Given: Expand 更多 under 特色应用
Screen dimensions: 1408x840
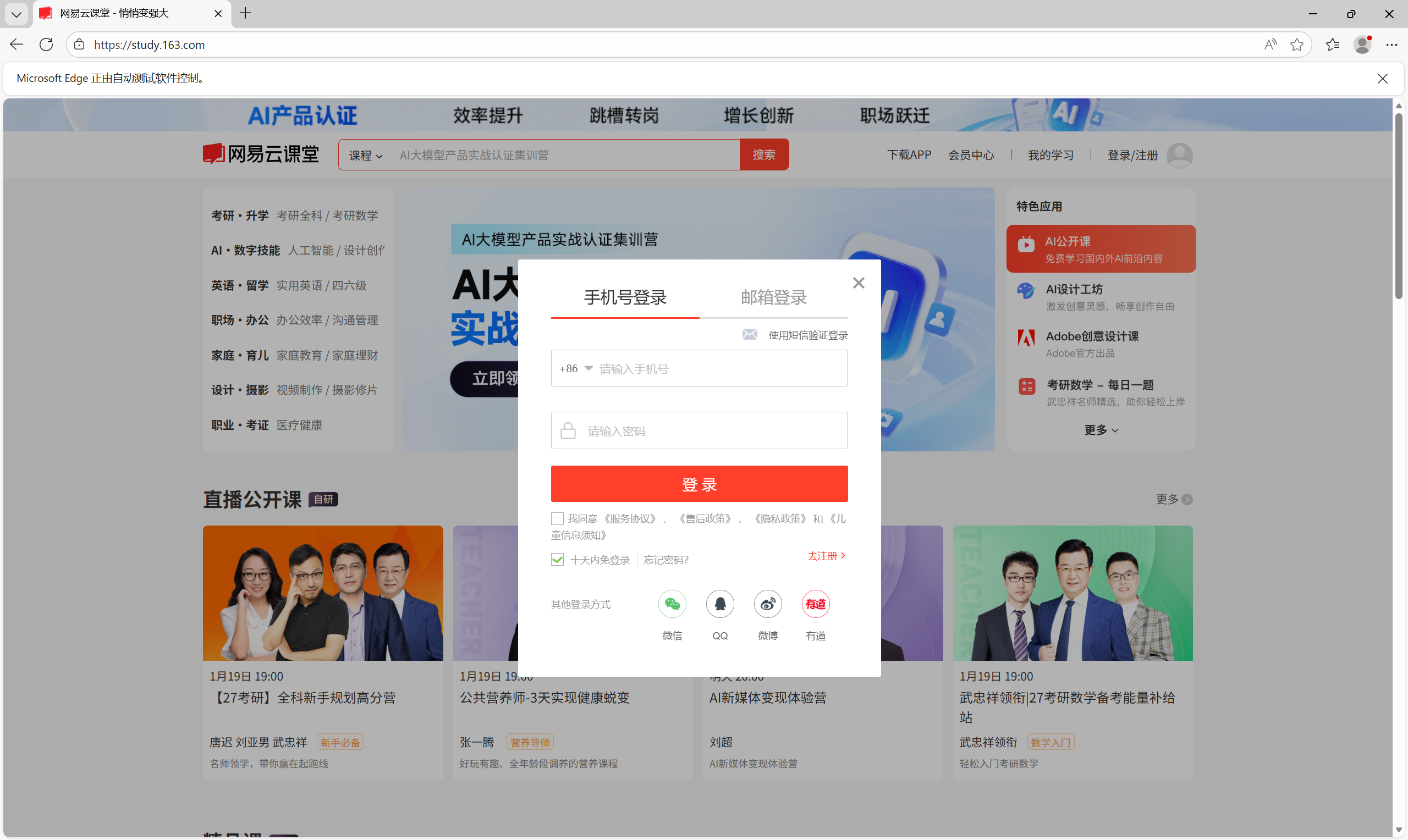Looking at the screenshot, I should click(x=1101, y=430).
